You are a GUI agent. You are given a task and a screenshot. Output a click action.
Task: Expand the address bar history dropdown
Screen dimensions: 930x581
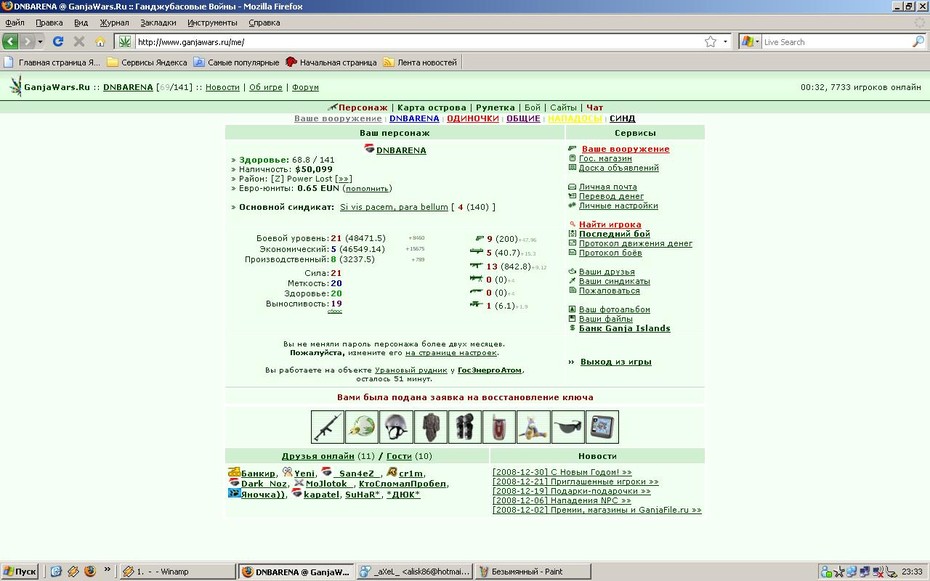[x=725, y=42]
